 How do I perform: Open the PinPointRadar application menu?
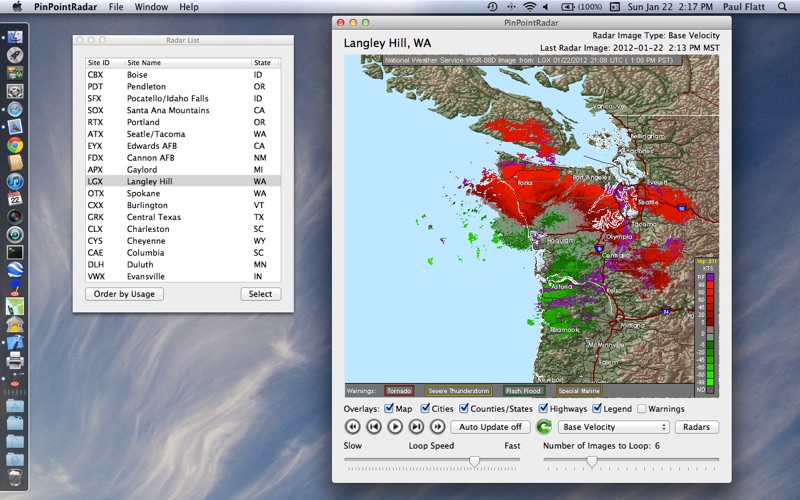[x=65, y=7]
